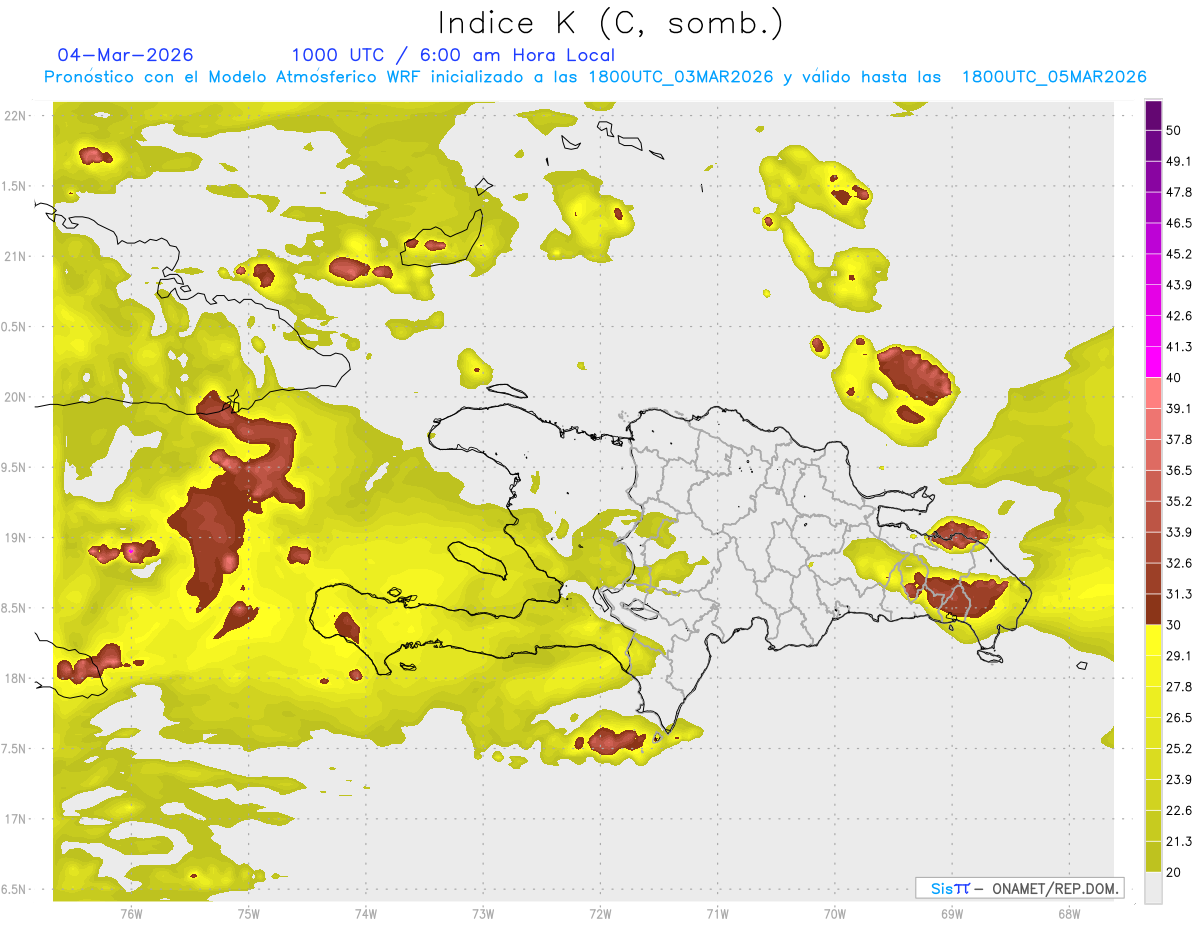Select the '33.9' color scale value

pos(1179,532)
